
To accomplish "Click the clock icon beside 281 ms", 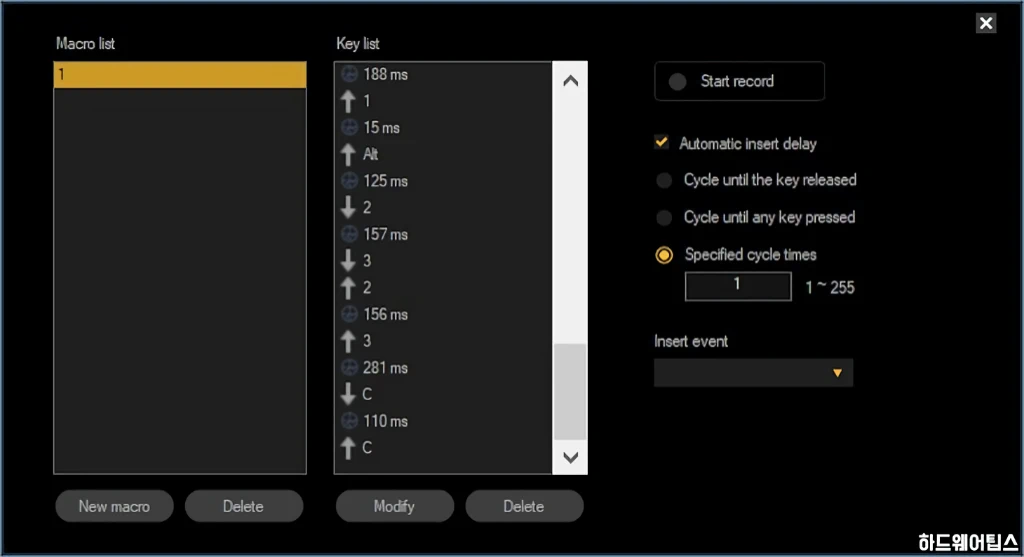I will click(x=349, y=368).
